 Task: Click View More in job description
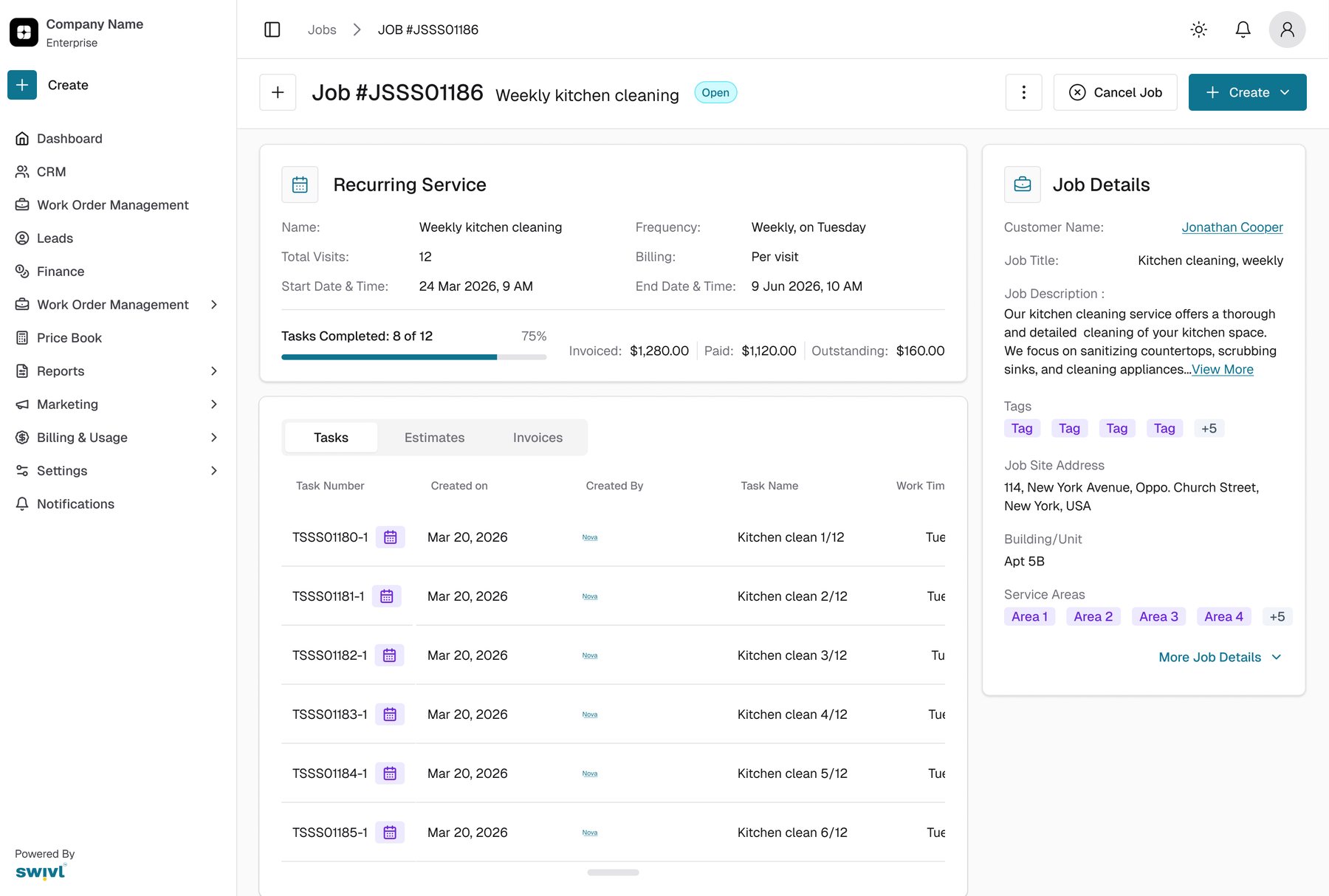1222,370
